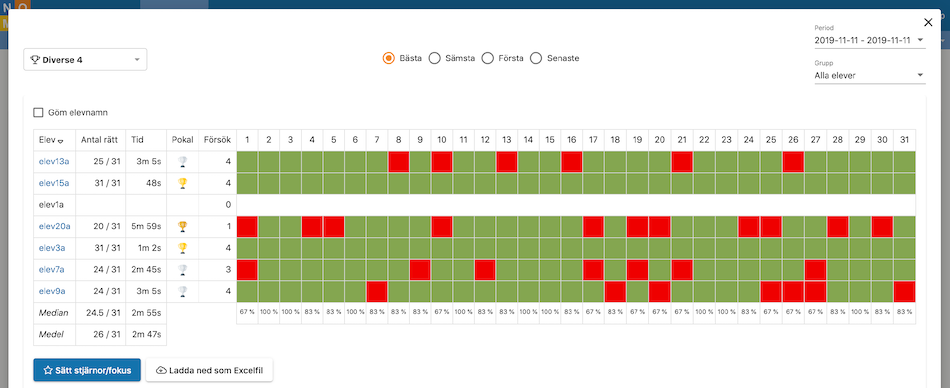Click the silver trophy icon for elev13a

(x=182, y=161)
